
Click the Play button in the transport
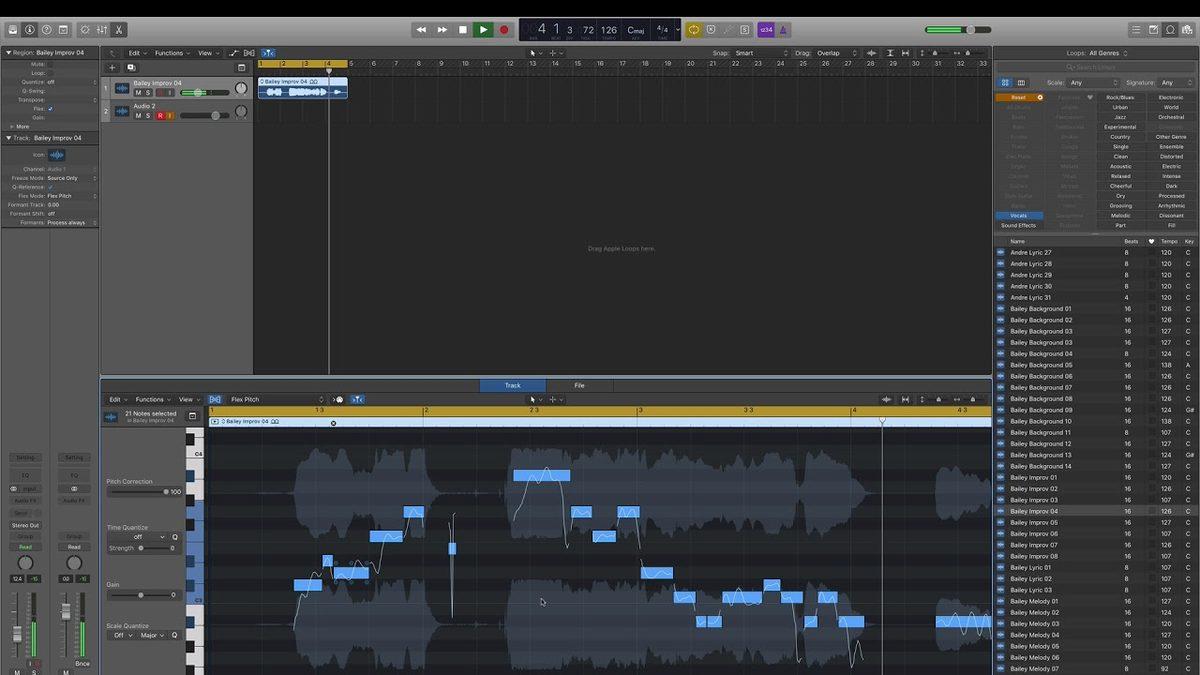(483, 30)
